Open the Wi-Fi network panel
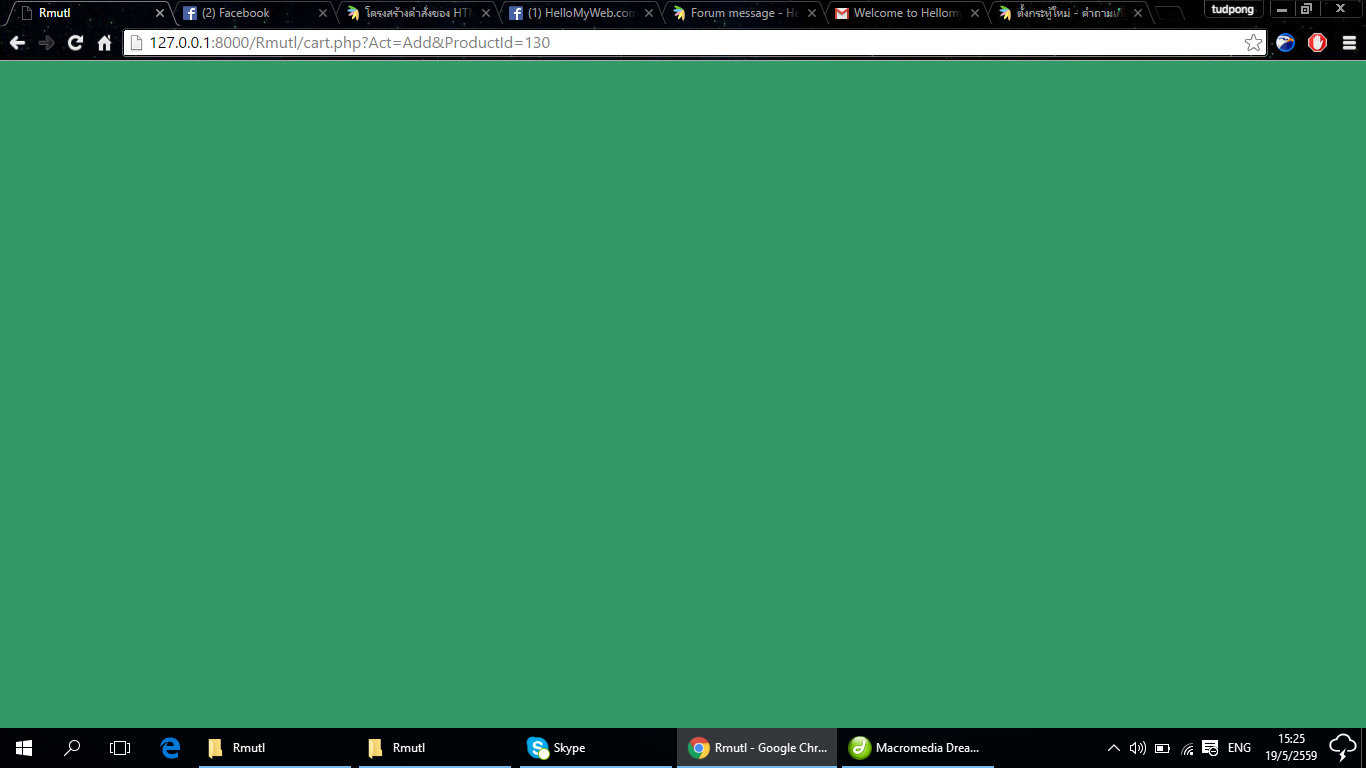1366x768 pixels. pos(1187,748)
